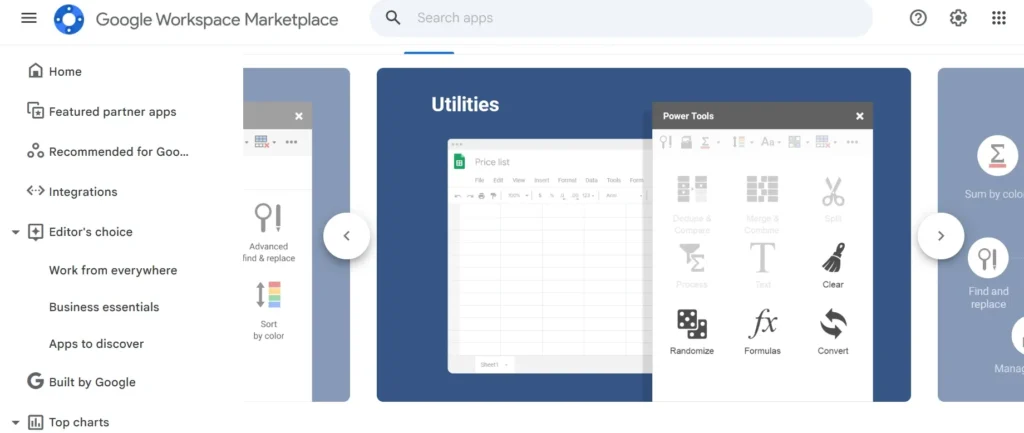Open the Sheet1 tab in the preview
The width and height of the screenshot is (1024, 433).
(x=493, y=364)
